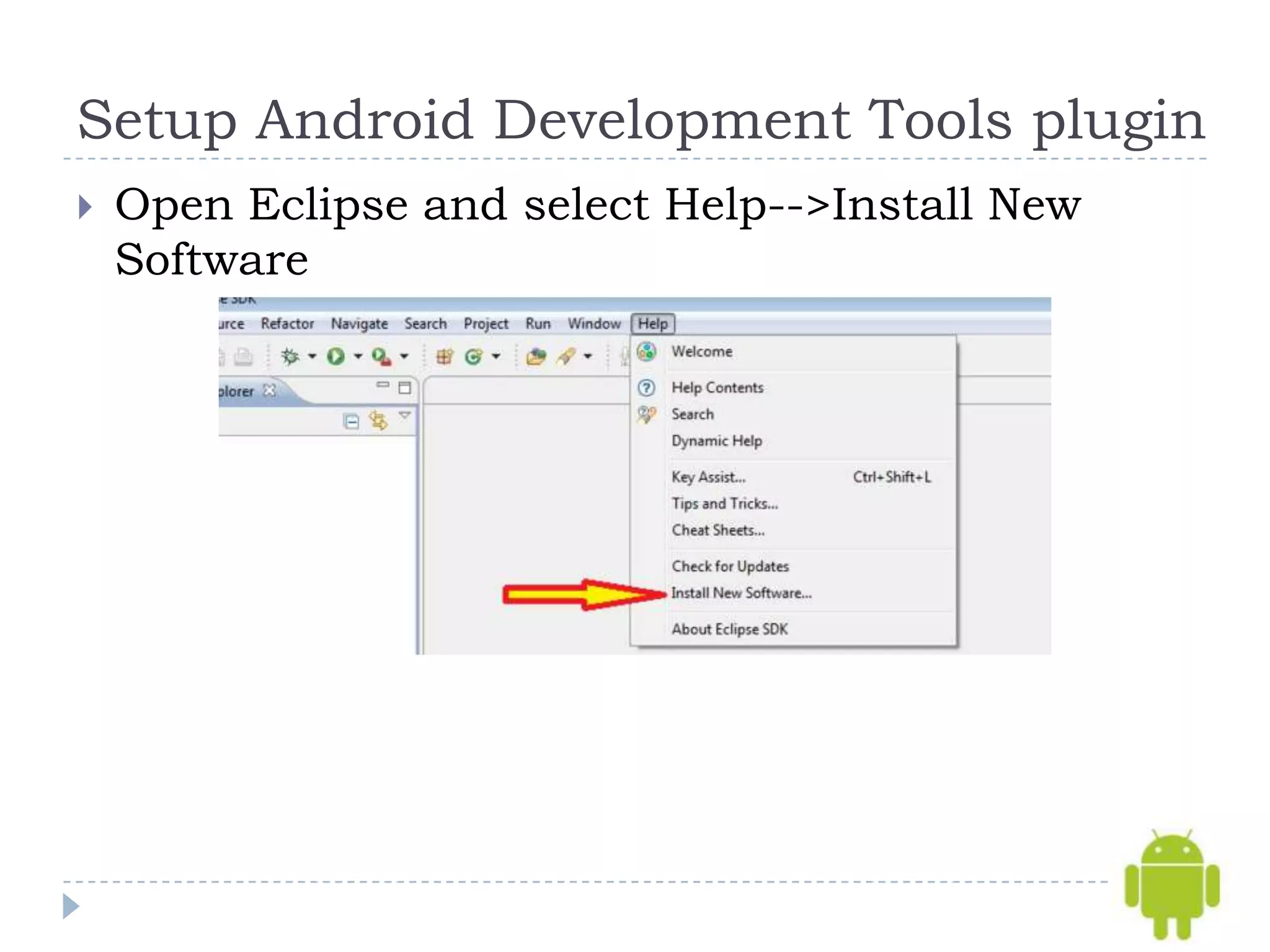Click the Debug bug icon in toolbar
The height and width of the screenshot is (952, 1270).
(x=290, y=356)
